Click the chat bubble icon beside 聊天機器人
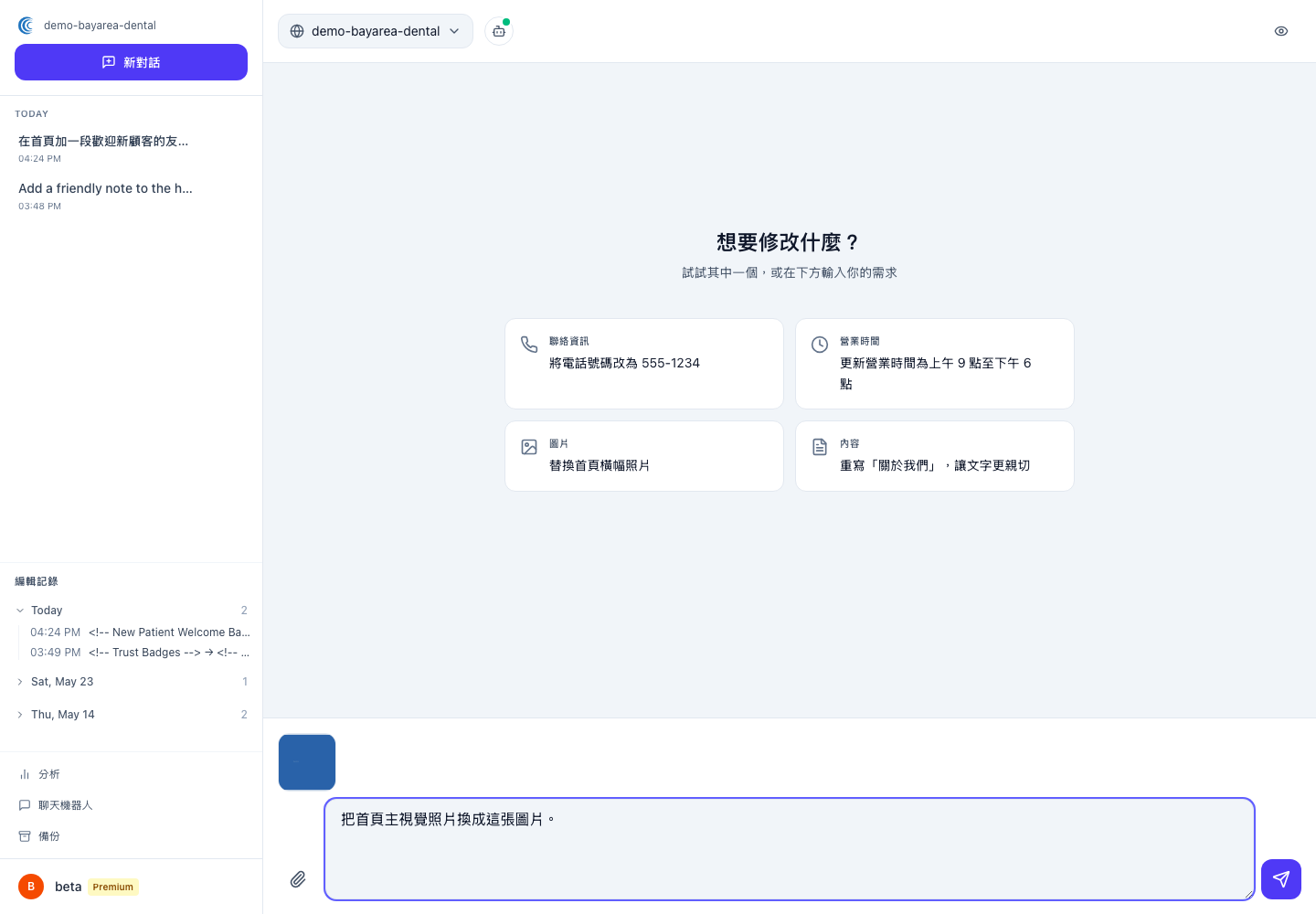 [25, 805]
